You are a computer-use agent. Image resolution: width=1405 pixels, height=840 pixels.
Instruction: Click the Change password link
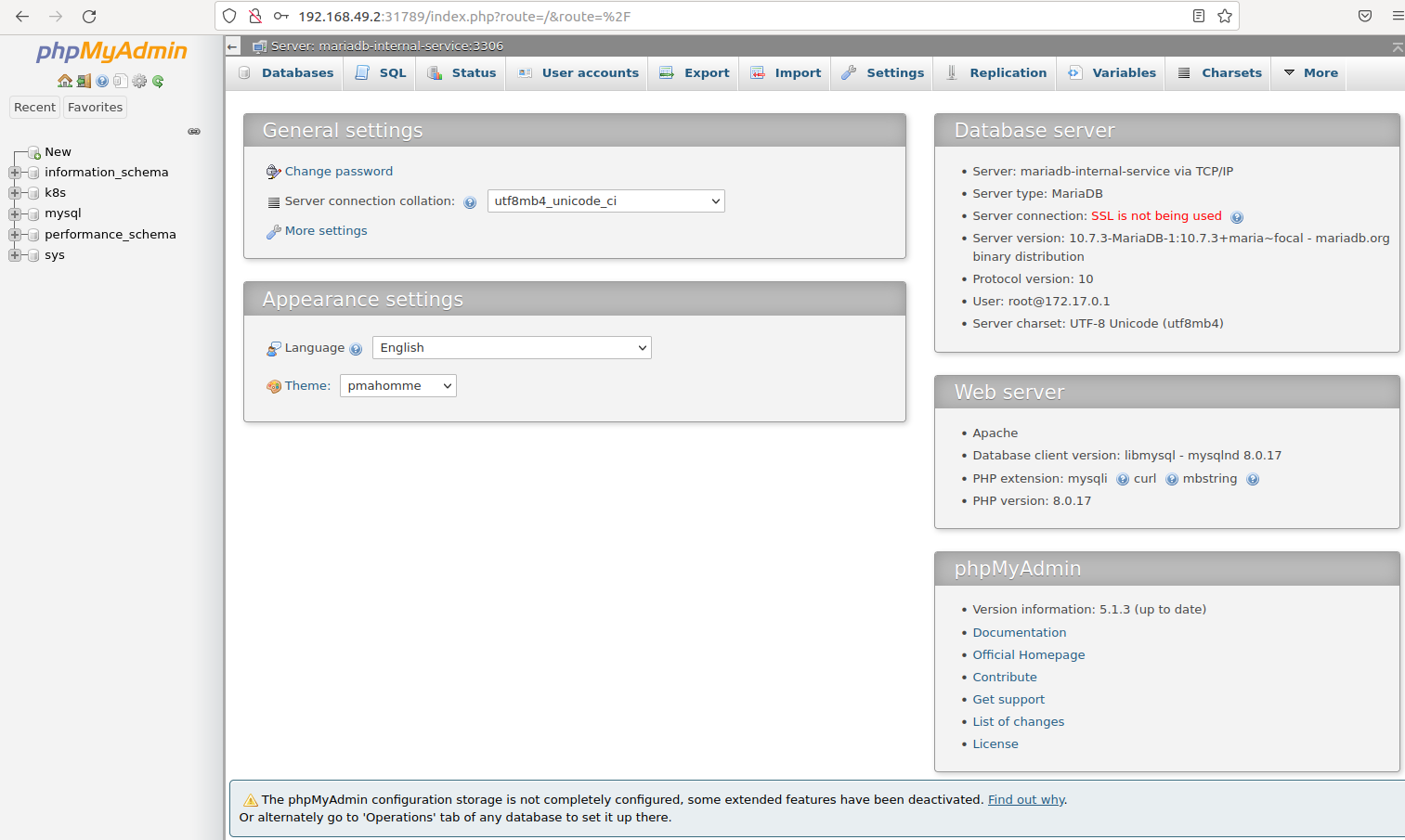[339, 172]
